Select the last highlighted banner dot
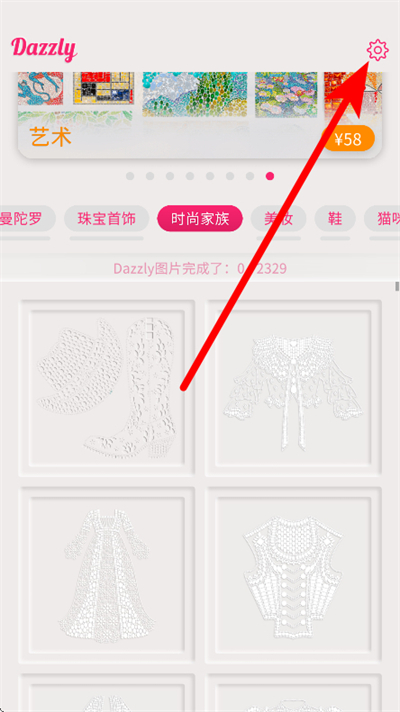The width and height of the screenshot is (400, 712). point(270,176)
